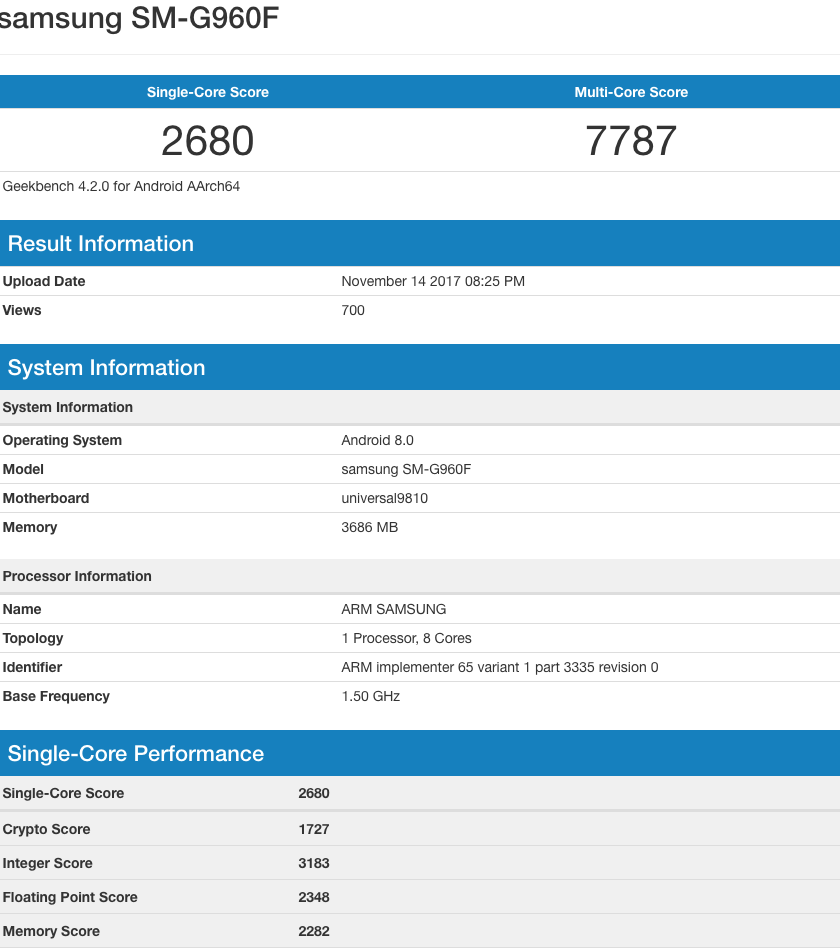Click the Single-Core Performance section header
Screen dimensions: 840x949
pos(136,754)
